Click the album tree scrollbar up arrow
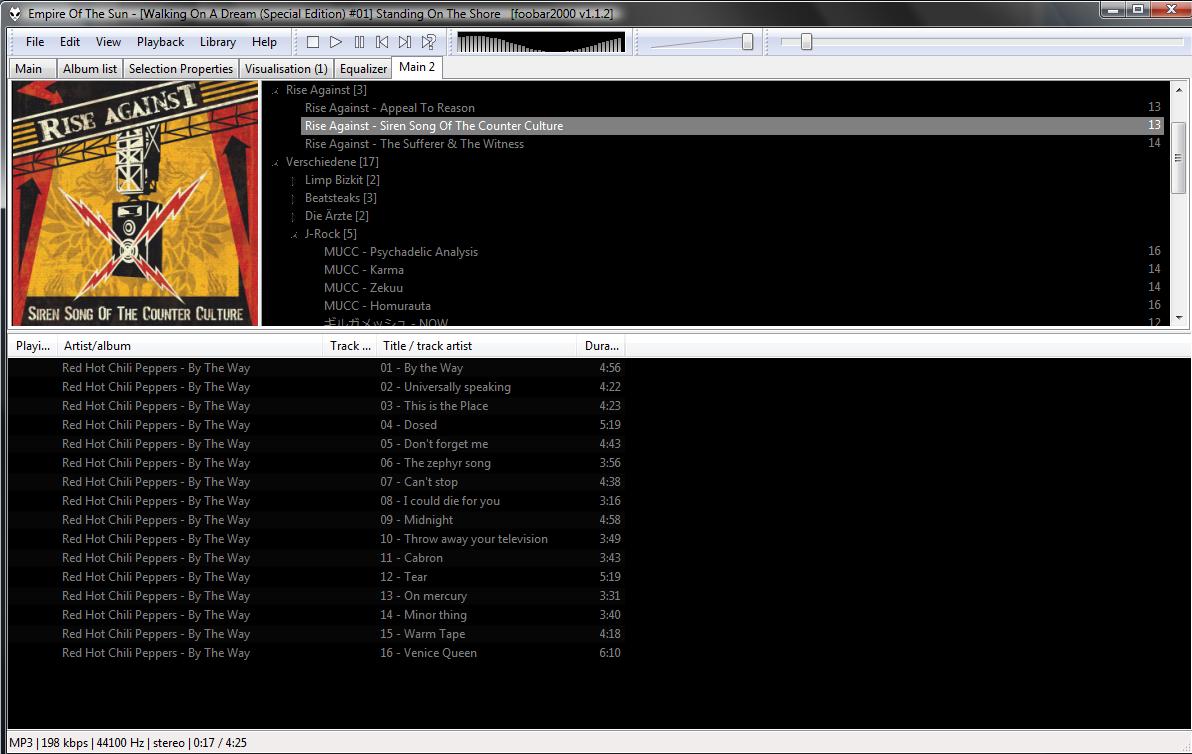 point(1179,89)
